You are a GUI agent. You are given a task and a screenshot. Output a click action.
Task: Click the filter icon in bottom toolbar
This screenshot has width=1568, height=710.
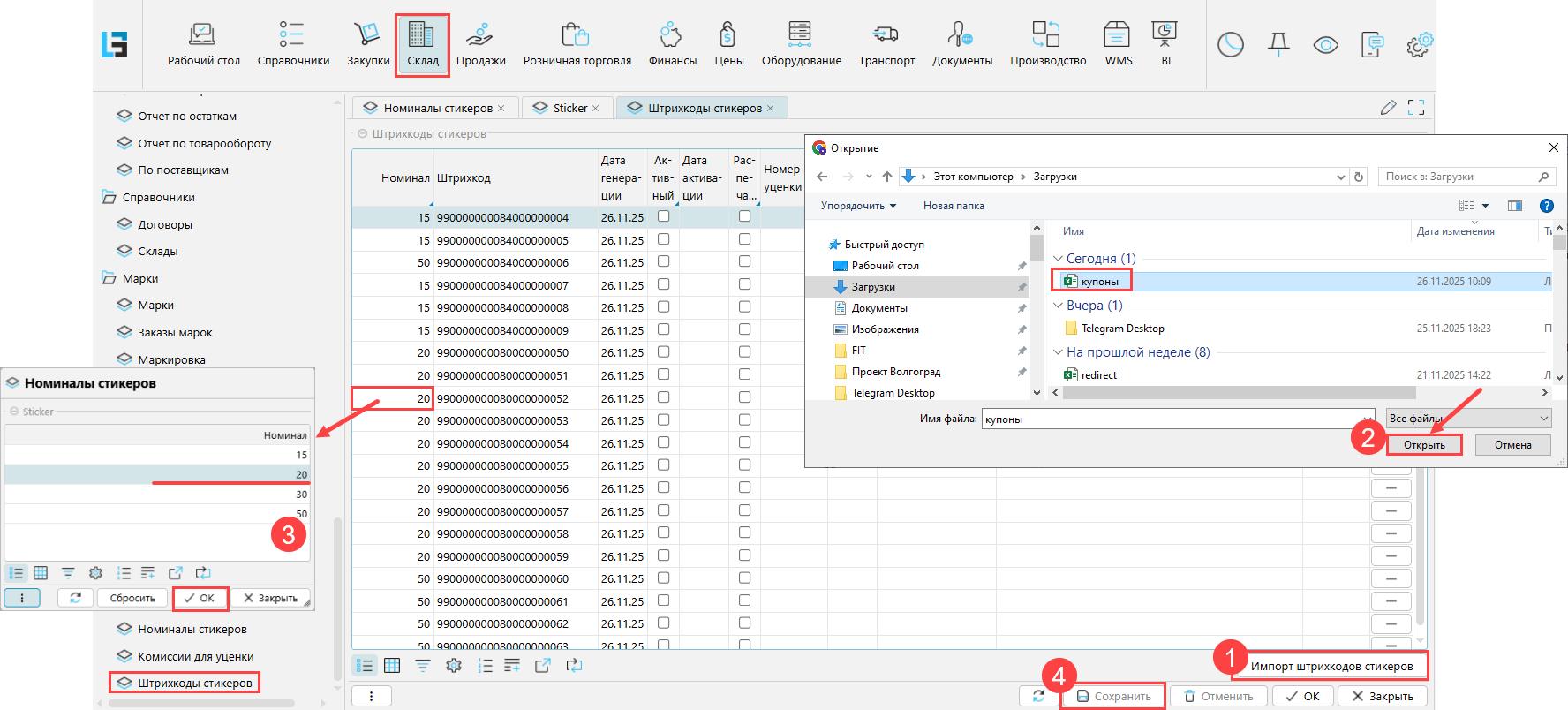423,666
